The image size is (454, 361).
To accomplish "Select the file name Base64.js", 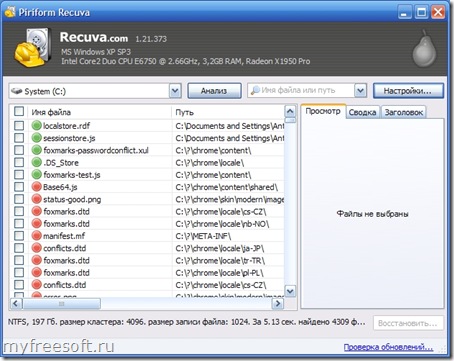I will pyautogui.click(x=60, y=187).
